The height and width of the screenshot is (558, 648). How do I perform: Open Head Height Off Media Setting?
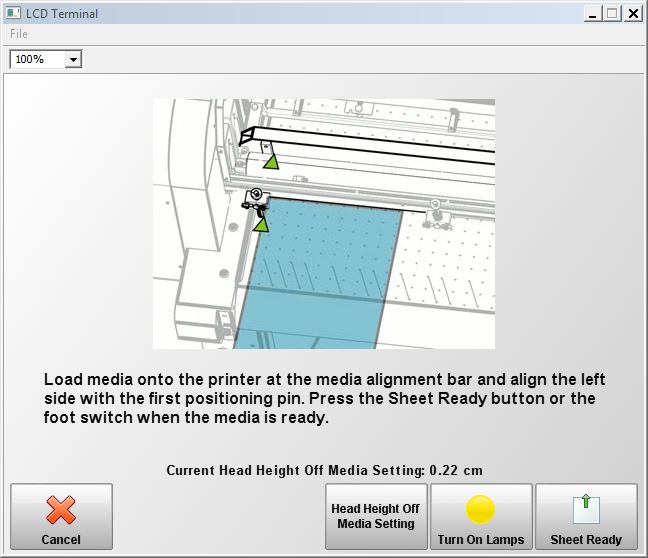376,516
